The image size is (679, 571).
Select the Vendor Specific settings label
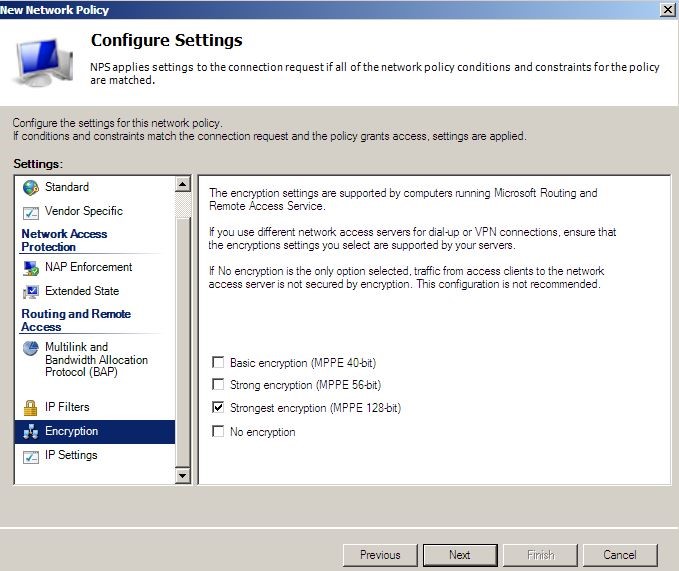(84, 211)
